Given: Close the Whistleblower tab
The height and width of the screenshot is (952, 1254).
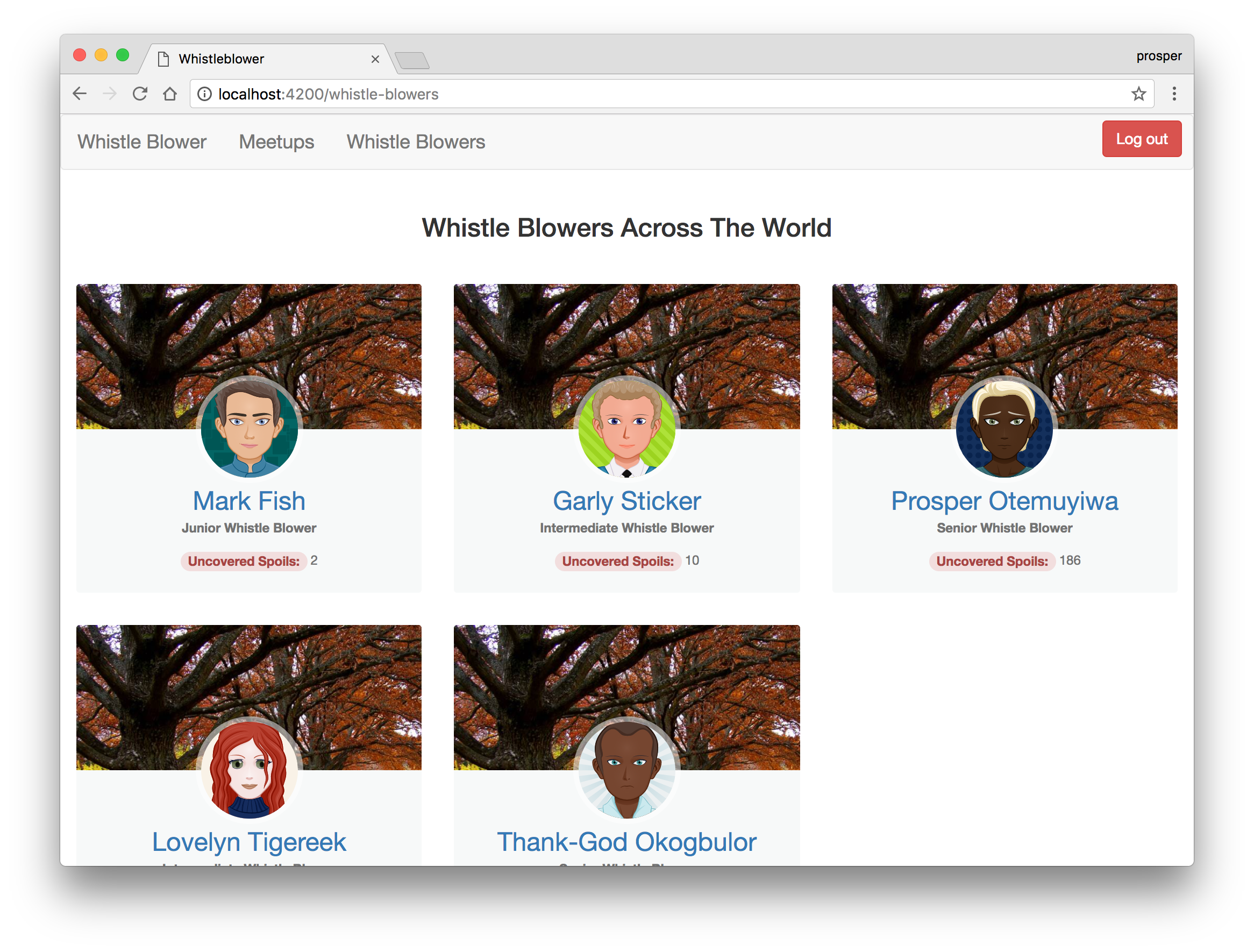Looking at the screenshot, I should 375,59.
